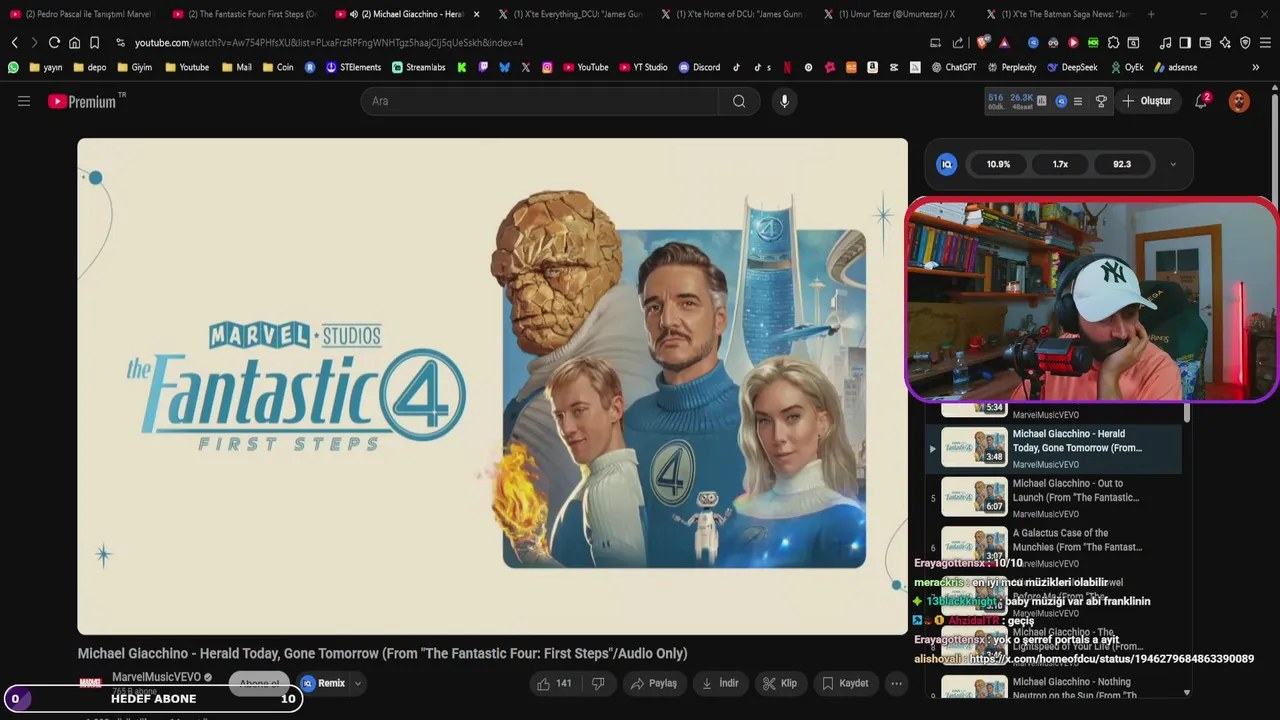Open the browser wallet icon
This screenshot has width=1280, height=720.
click(x=1205, y=43)
